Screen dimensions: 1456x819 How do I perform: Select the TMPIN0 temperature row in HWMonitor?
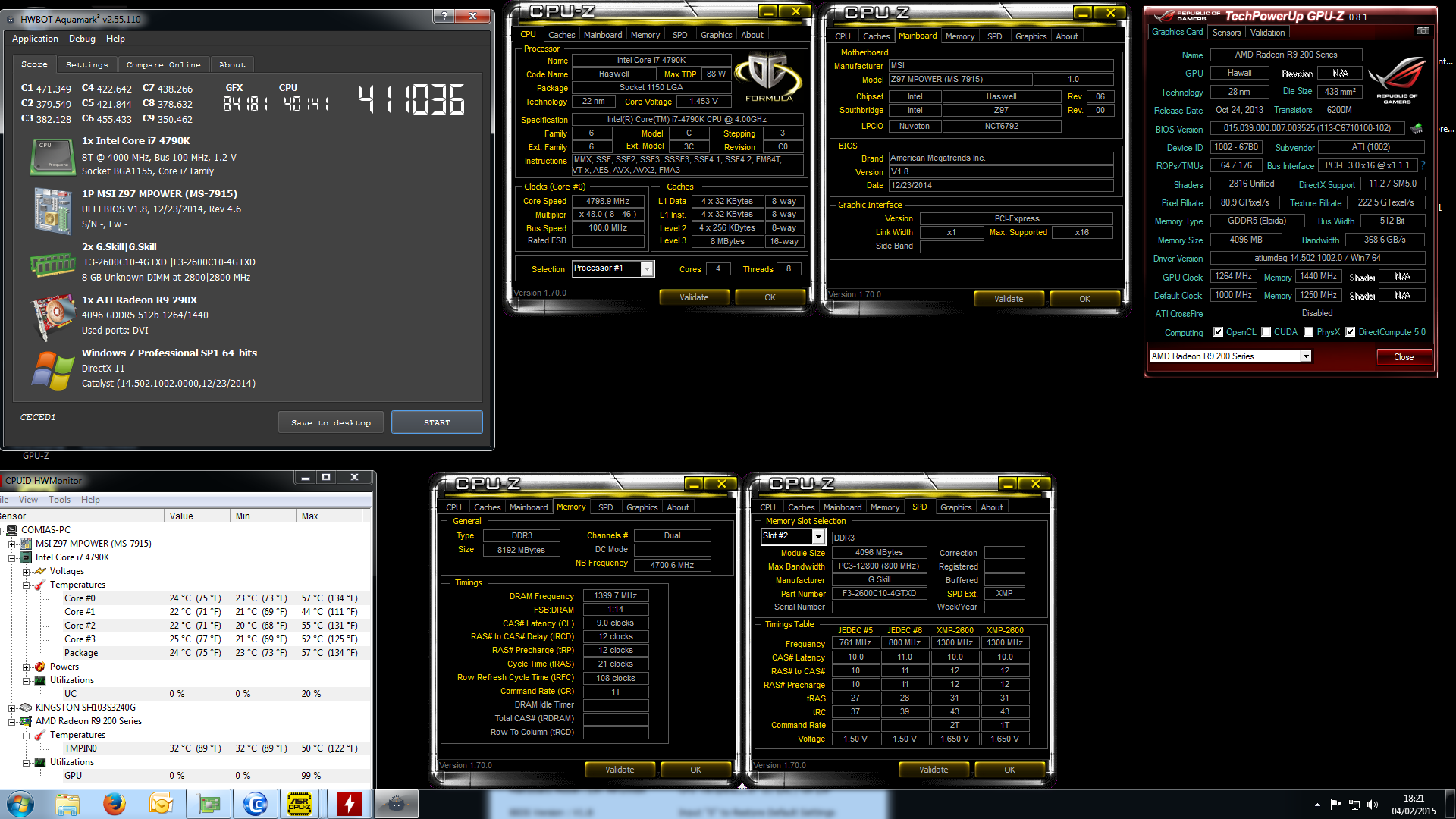[x=185, y=748]
